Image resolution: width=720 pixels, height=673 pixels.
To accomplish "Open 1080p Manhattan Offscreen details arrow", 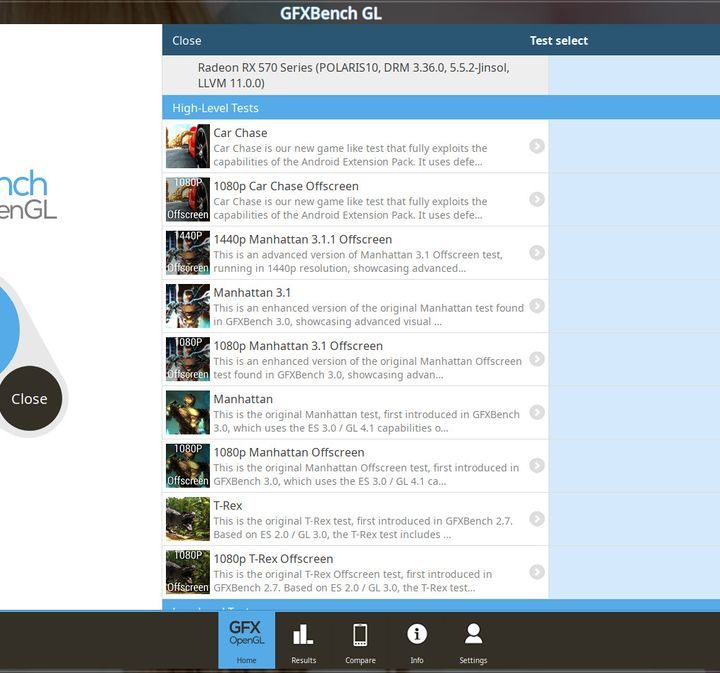I will click(537, 465).
